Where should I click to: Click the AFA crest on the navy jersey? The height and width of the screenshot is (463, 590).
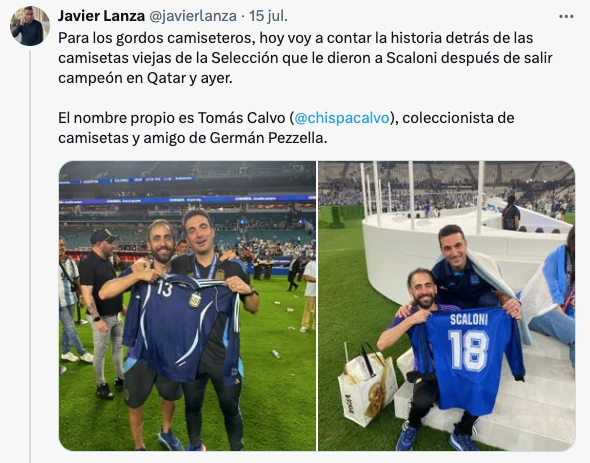(195, 299)
